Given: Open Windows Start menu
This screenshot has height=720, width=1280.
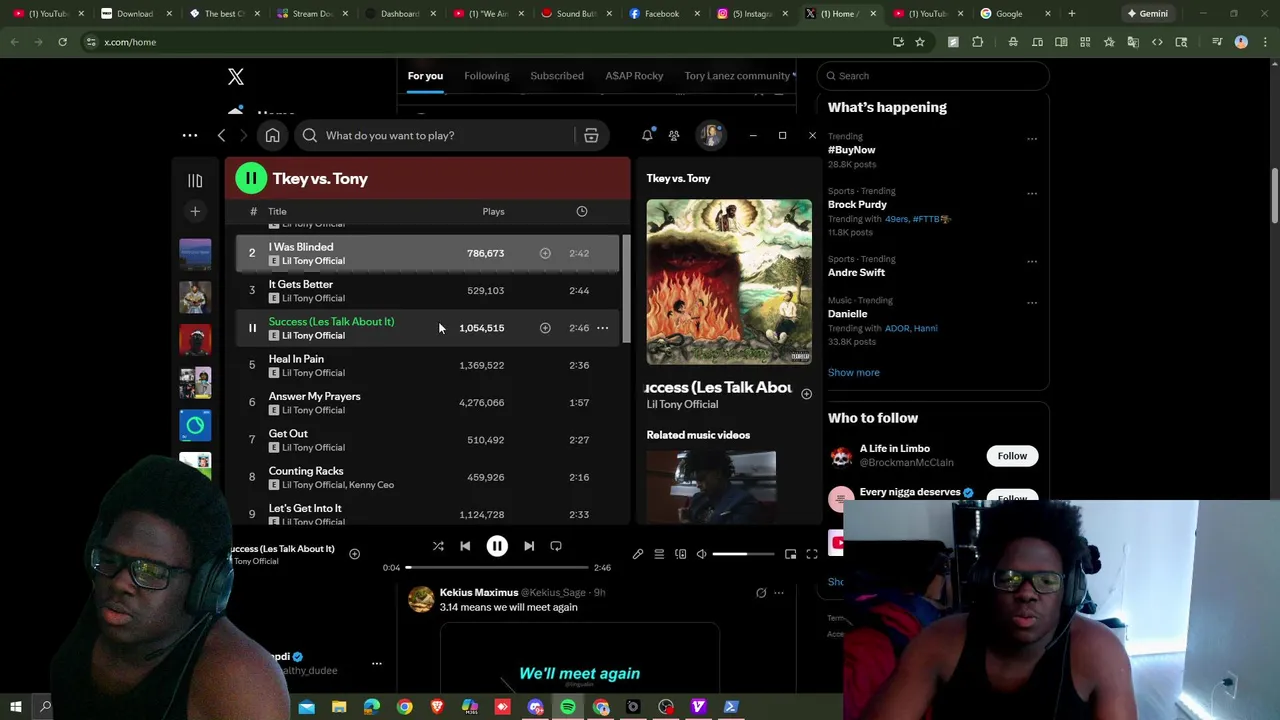Looking at the screenshot, I should 15,707.
